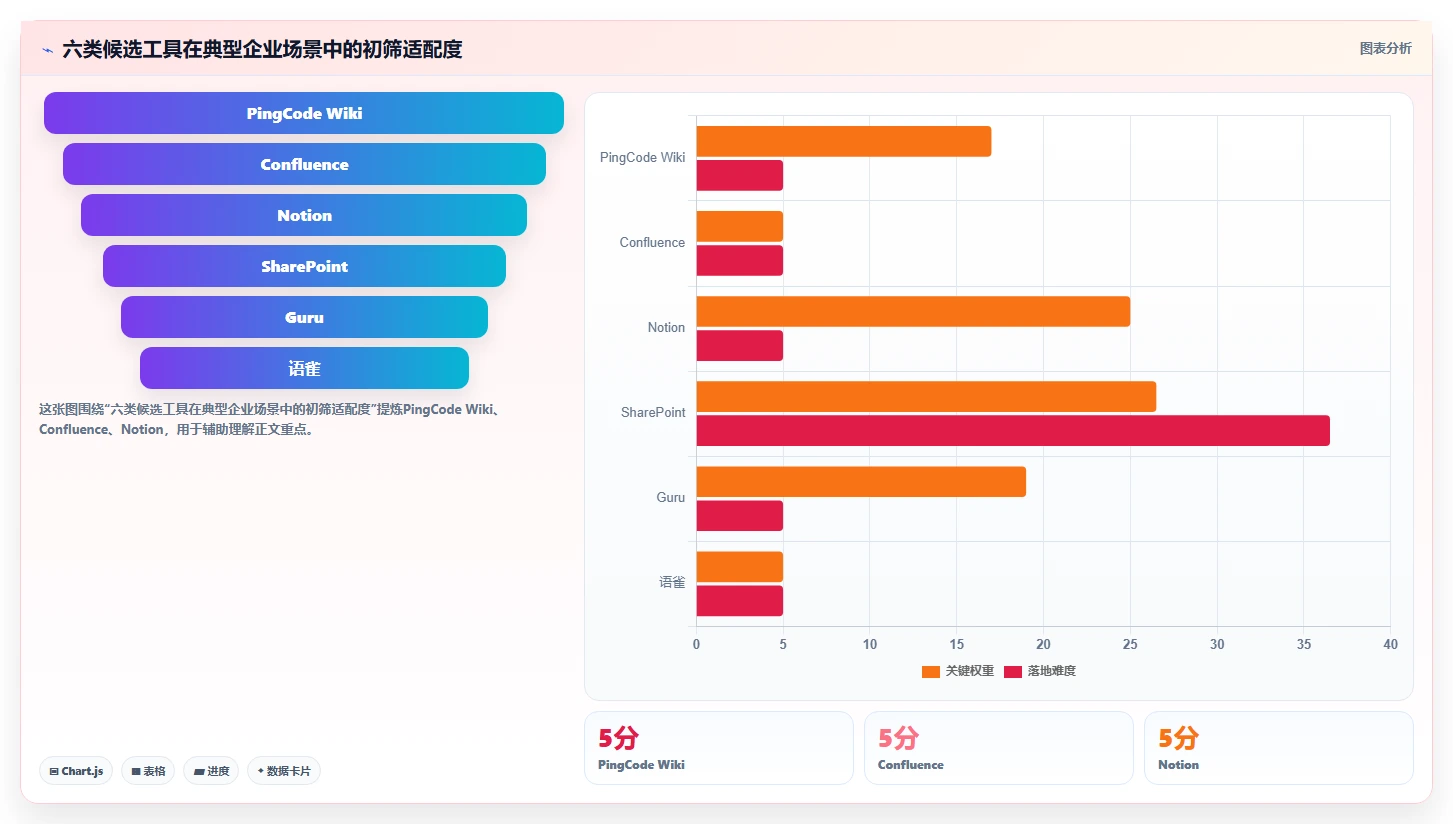Click the x-axis tick label 15

[956, 645]
